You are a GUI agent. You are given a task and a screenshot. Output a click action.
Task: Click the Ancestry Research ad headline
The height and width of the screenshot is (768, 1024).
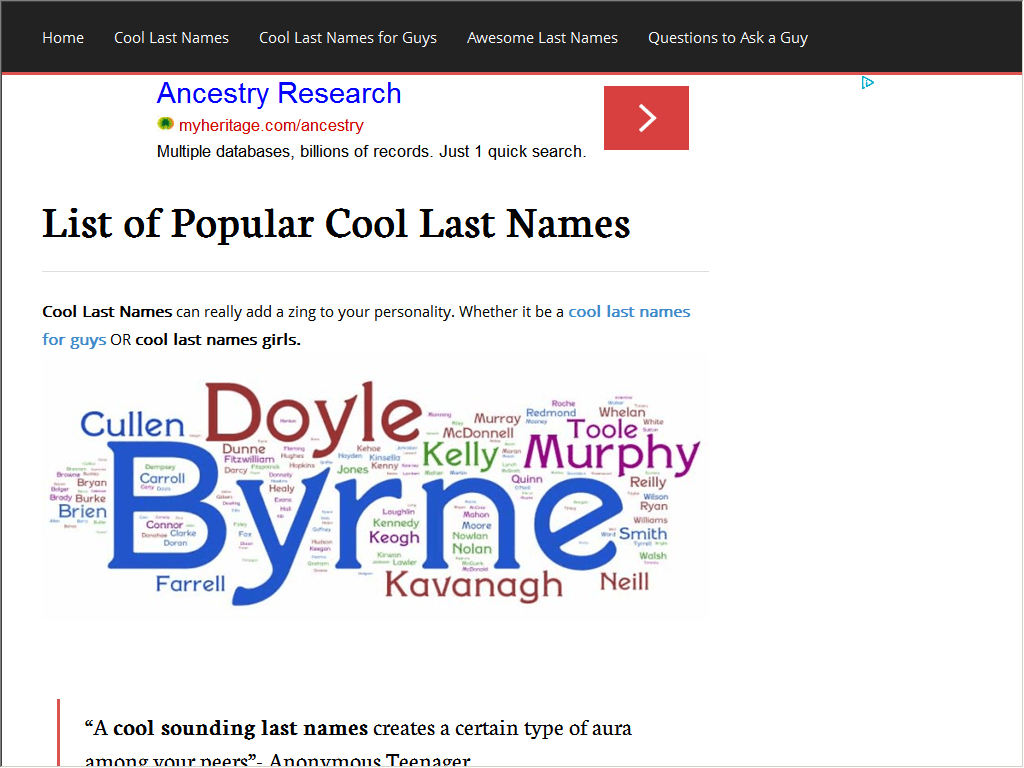tap(279, 93)
